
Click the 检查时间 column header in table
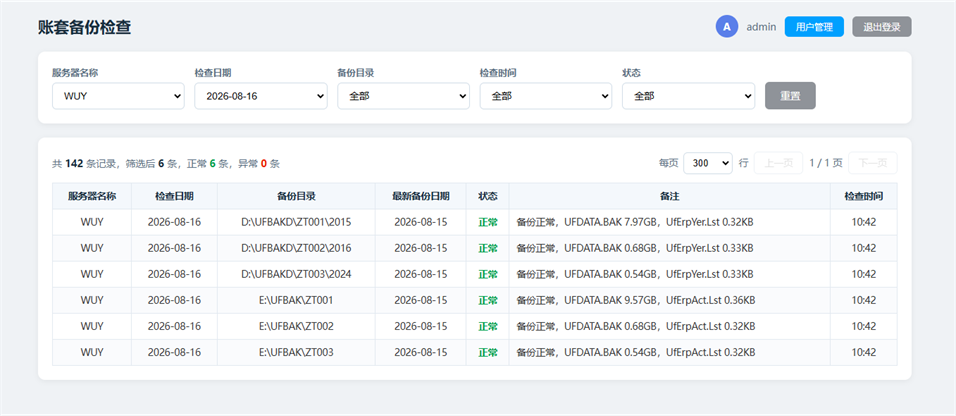pyautogui.click(x=864, y=196)
